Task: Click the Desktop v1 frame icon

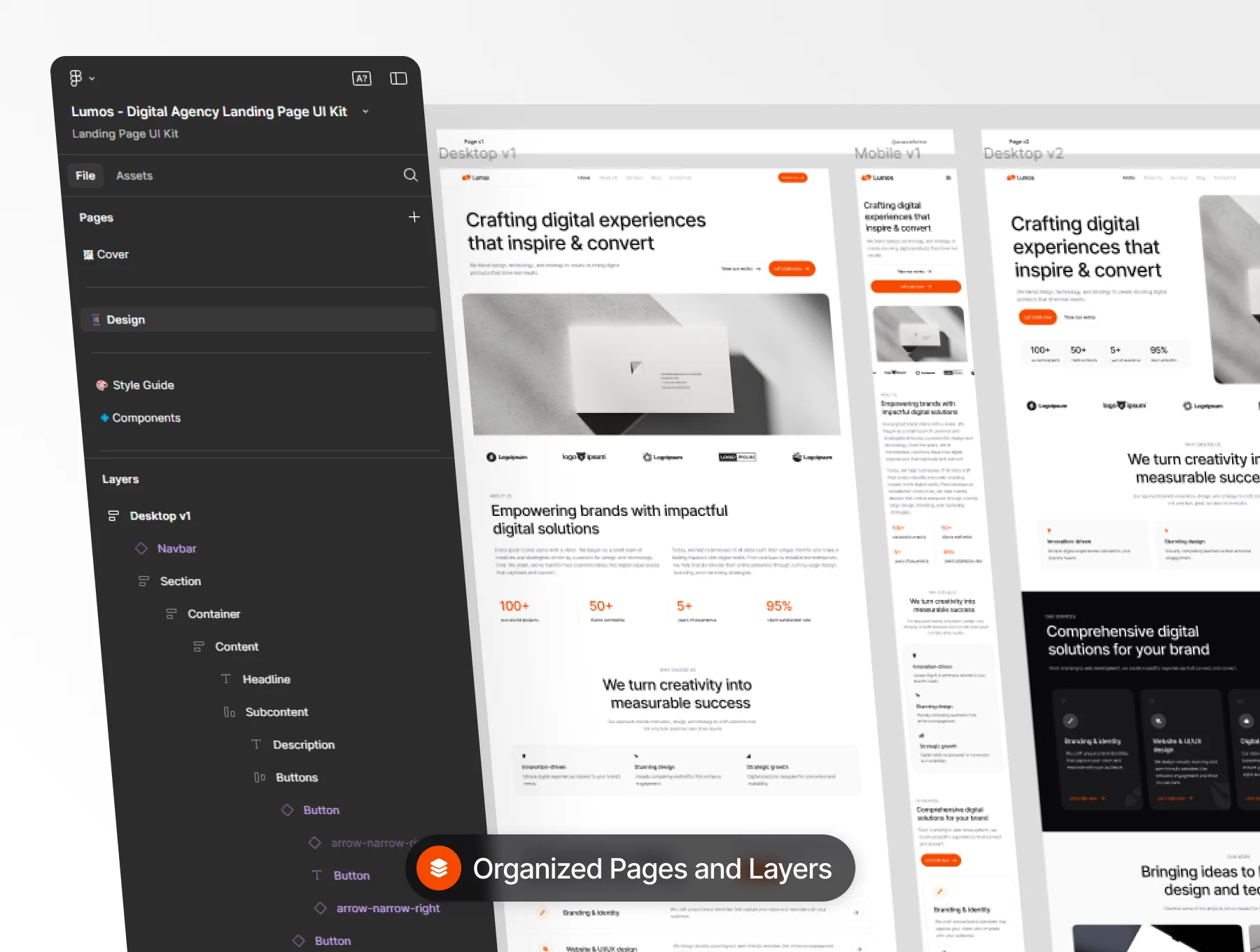Action: coord(113,516)
